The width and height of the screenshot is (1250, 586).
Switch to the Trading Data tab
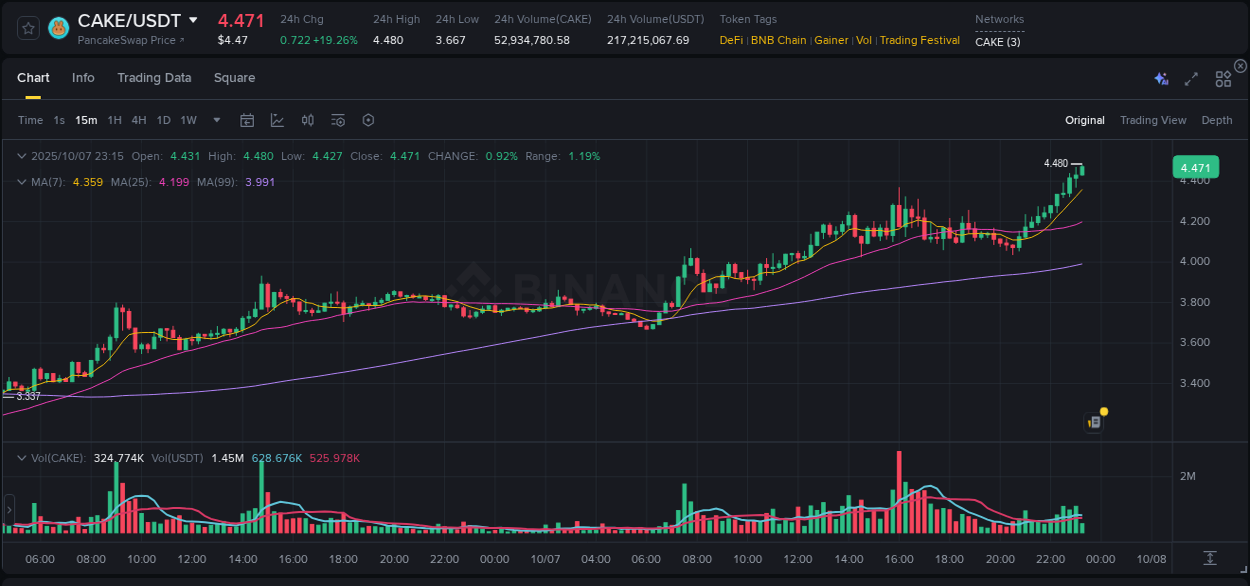[154, 77]
